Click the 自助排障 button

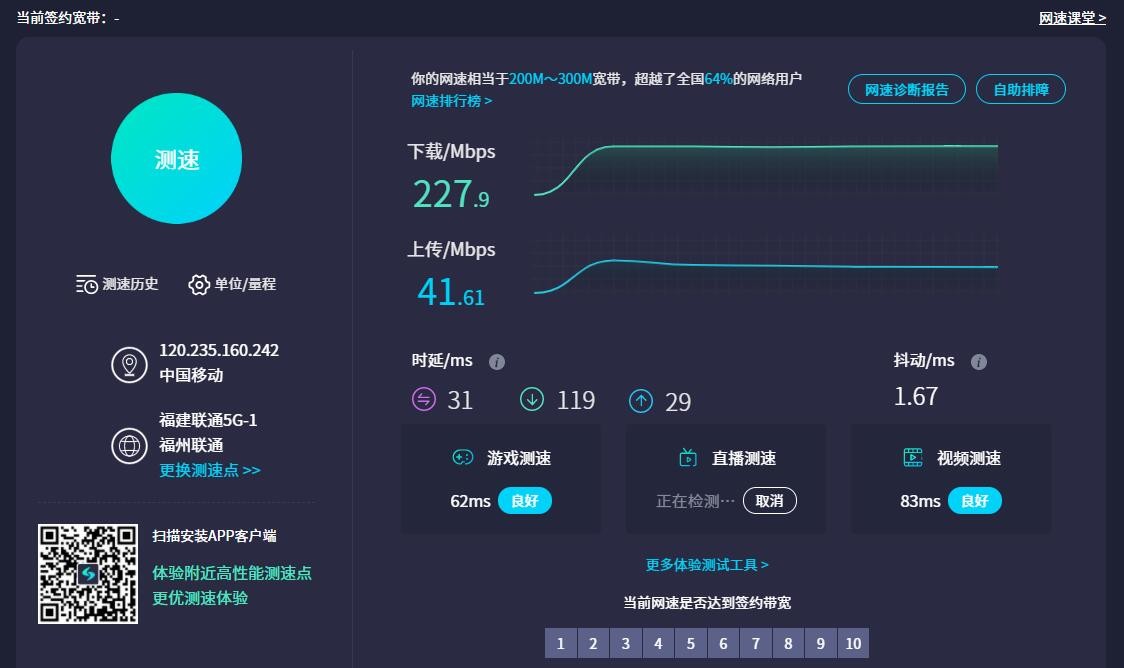(1021, 89)
